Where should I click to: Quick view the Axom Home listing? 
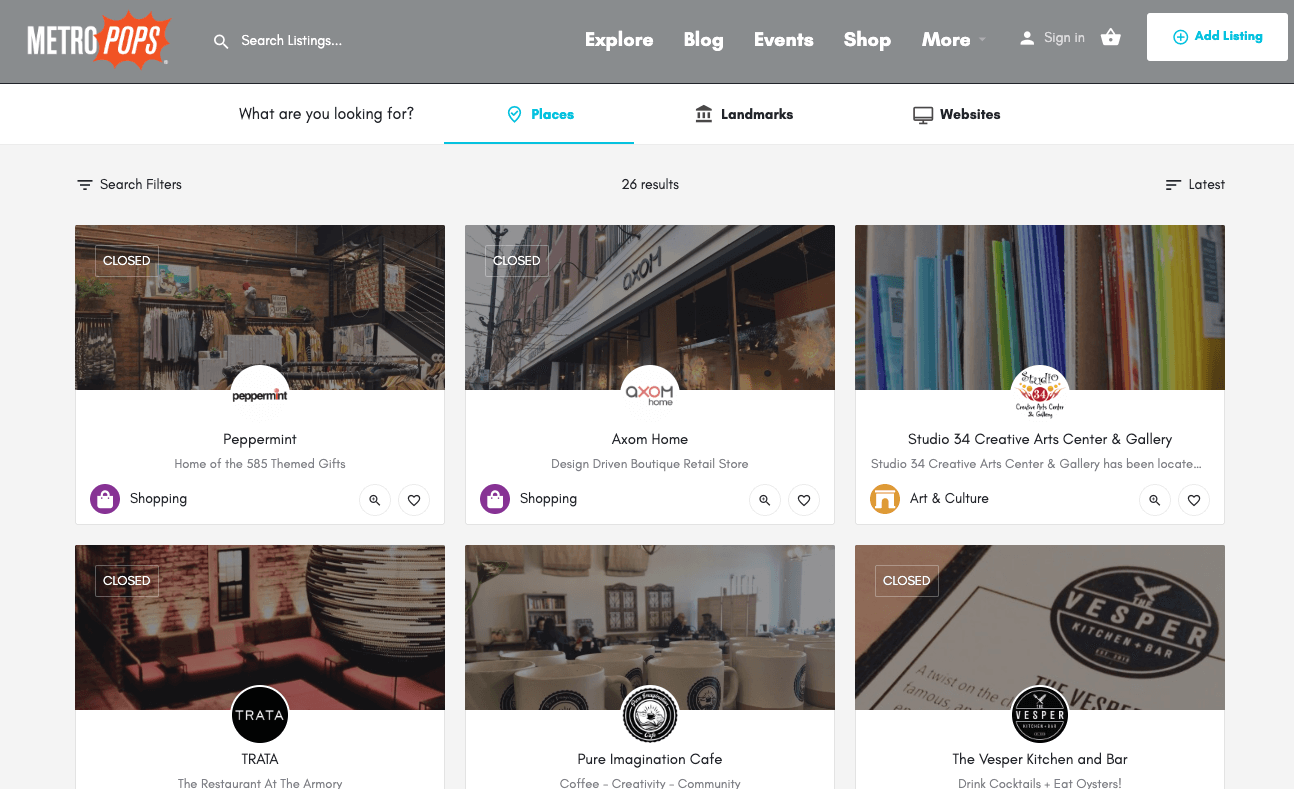[x=765, y=500]
